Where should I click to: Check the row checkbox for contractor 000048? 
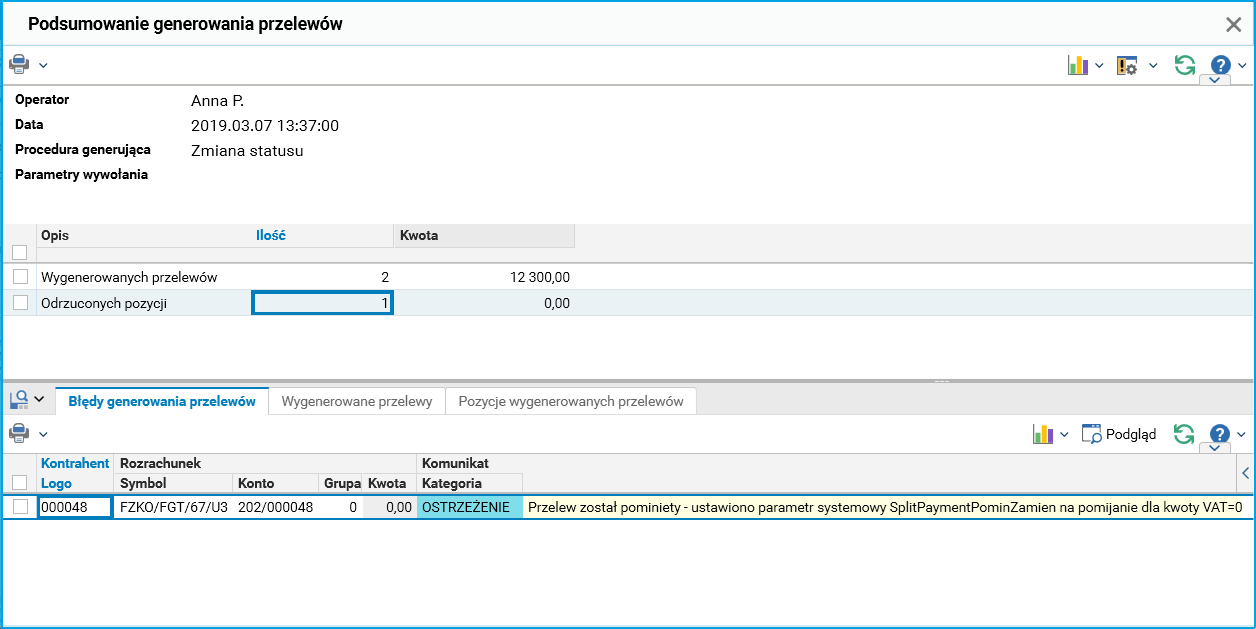pyautogui.click(x=20, y=507)
